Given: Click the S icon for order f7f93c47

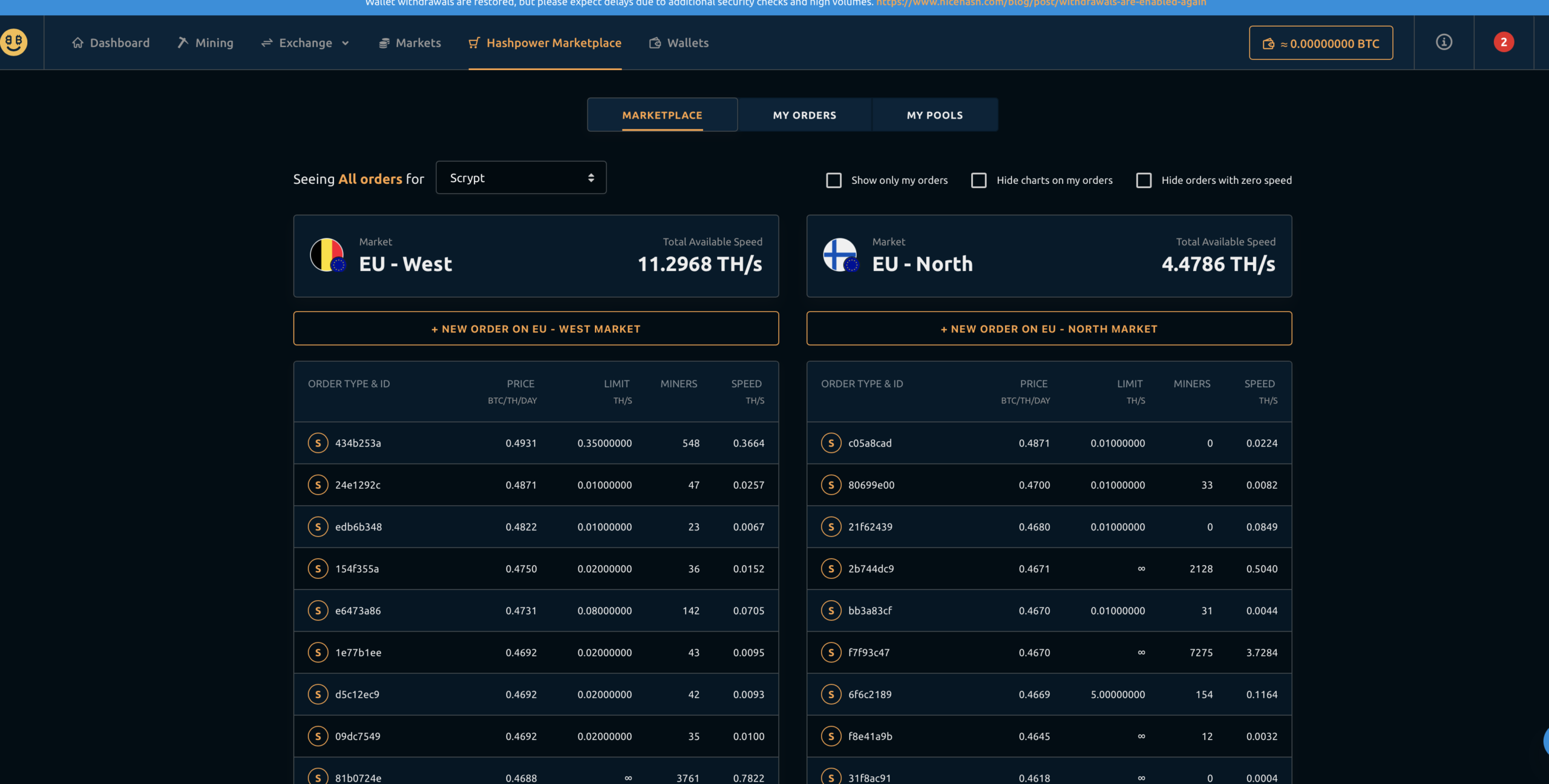Looking at the screenshot, I should 831,652.
